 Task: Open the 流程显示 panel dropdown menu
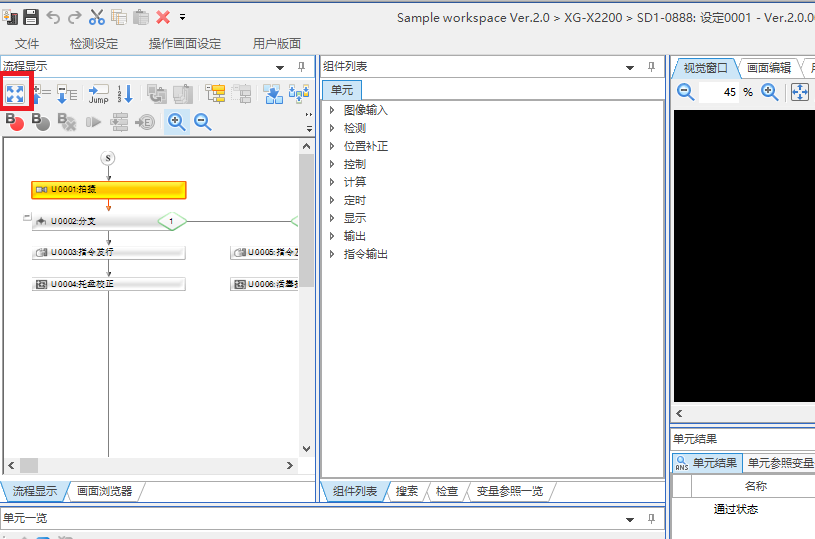280,67
